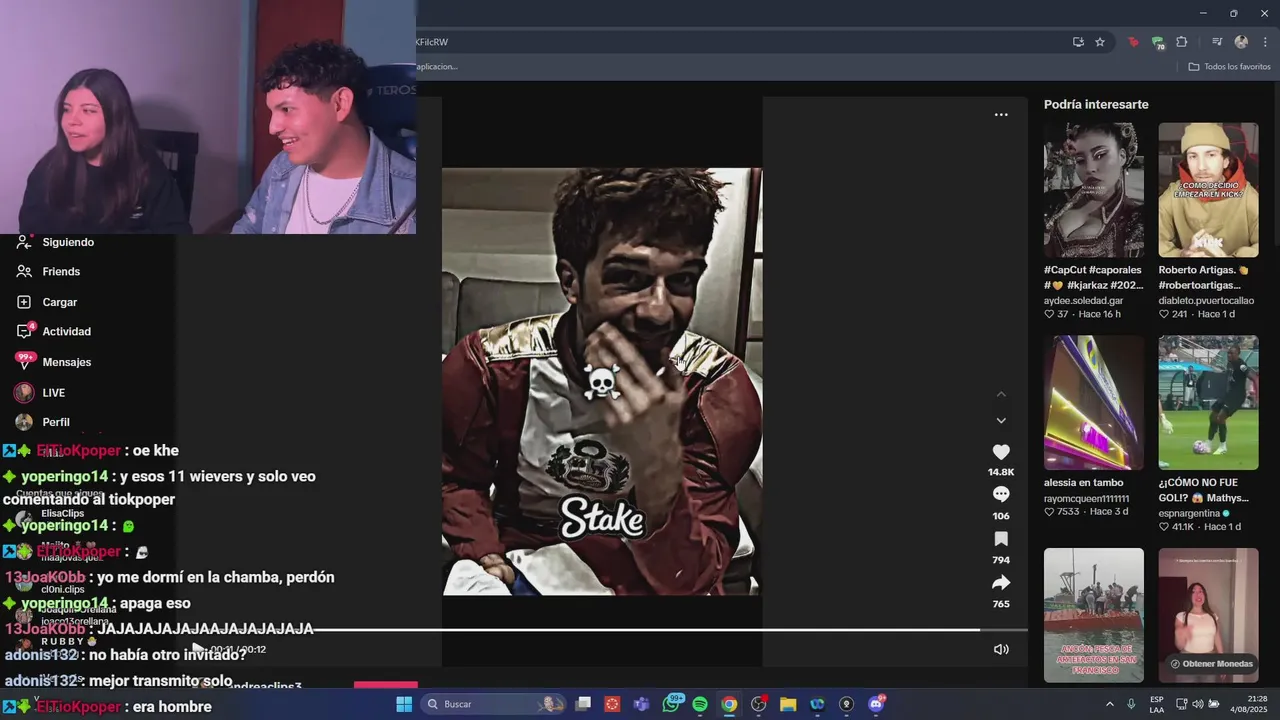Click the green extension with 70 badge
Viewport: 1280px width, 720px height.
coord(1158,42)
